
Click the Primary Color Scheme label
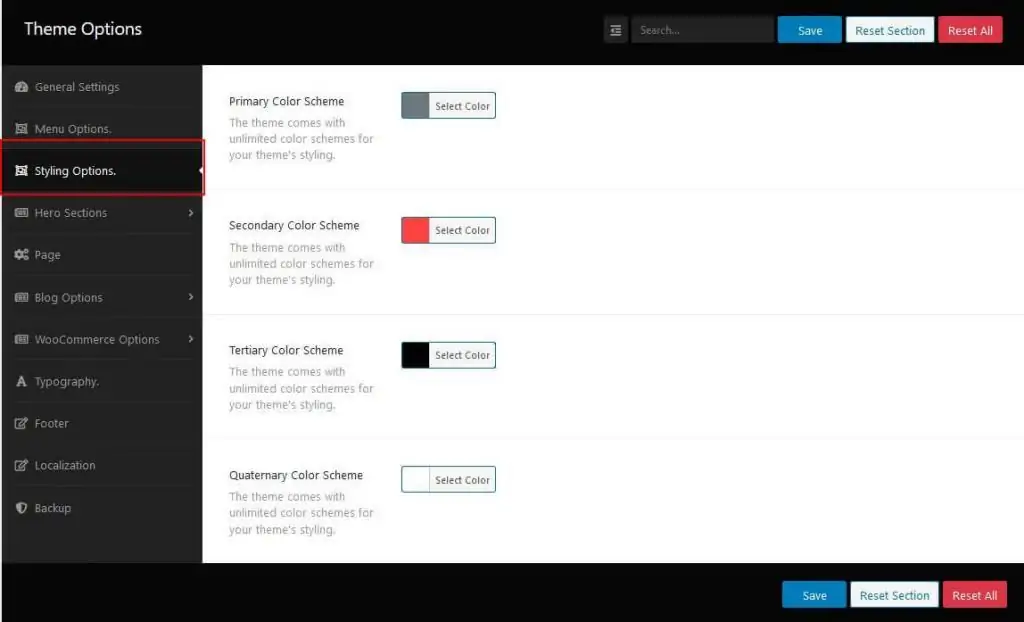286,101
